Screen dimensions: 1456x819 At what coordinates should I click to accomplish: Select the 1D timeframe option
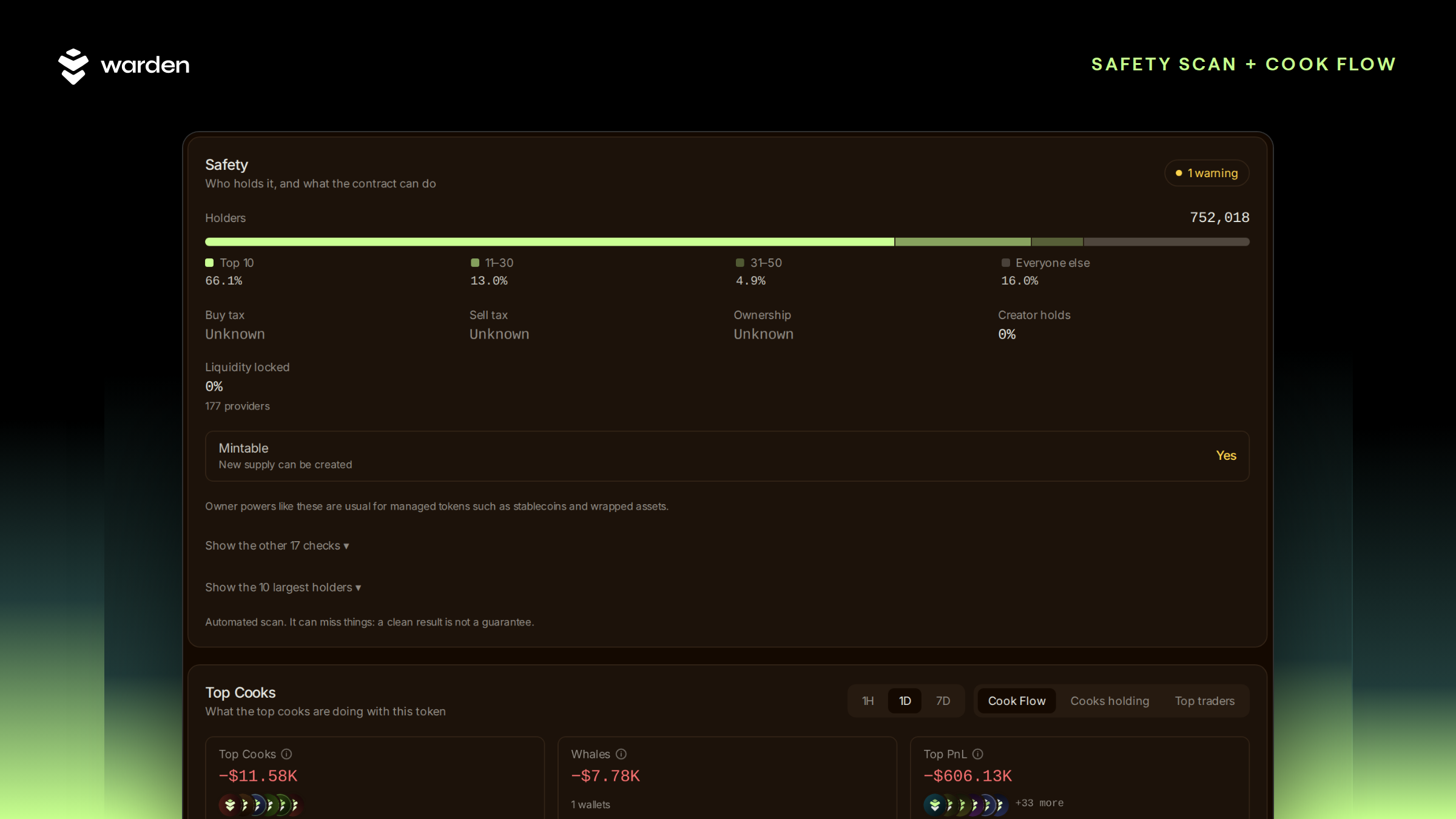[x=905, y=701]
